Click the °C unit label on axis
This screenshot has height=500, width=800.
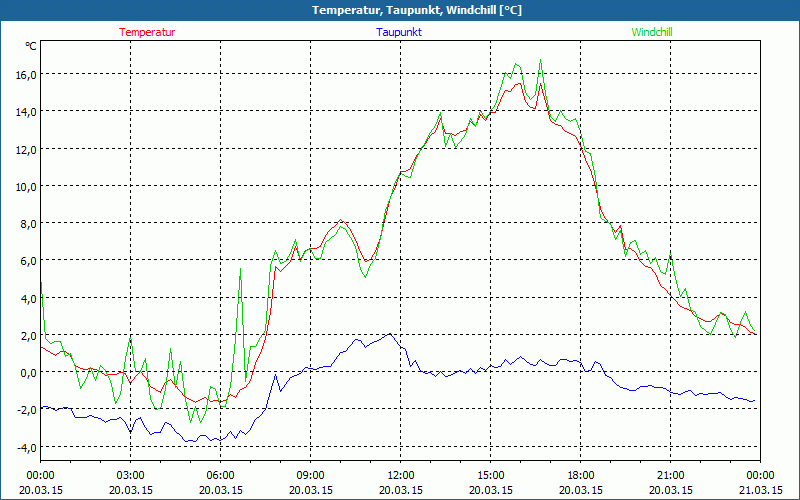31,46
